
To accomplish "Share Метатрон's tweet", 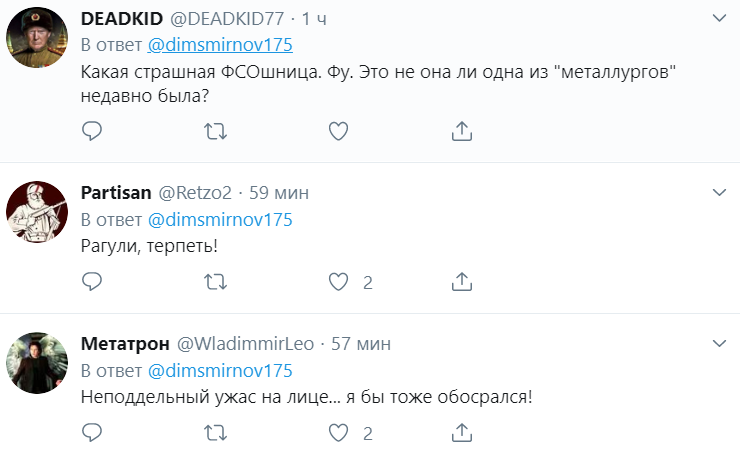I will point(461,433).
